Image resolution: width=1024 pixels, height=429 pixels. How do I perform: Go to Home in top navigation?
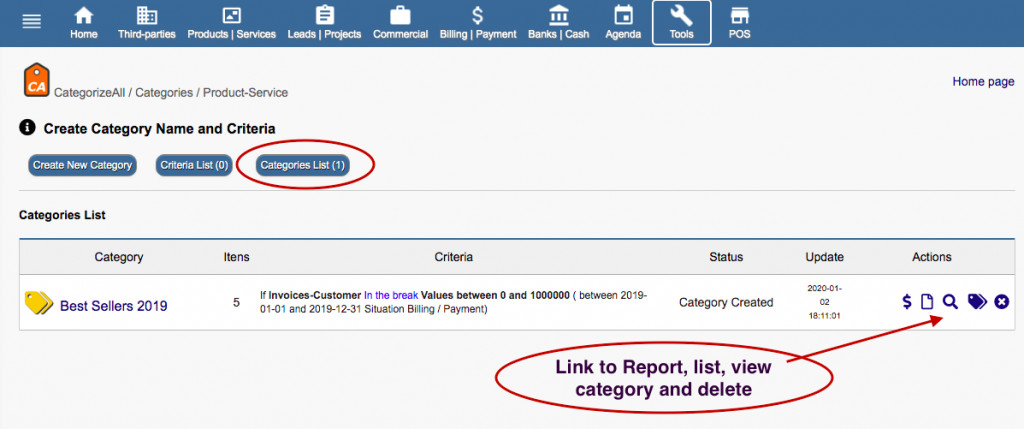point(84,23)
